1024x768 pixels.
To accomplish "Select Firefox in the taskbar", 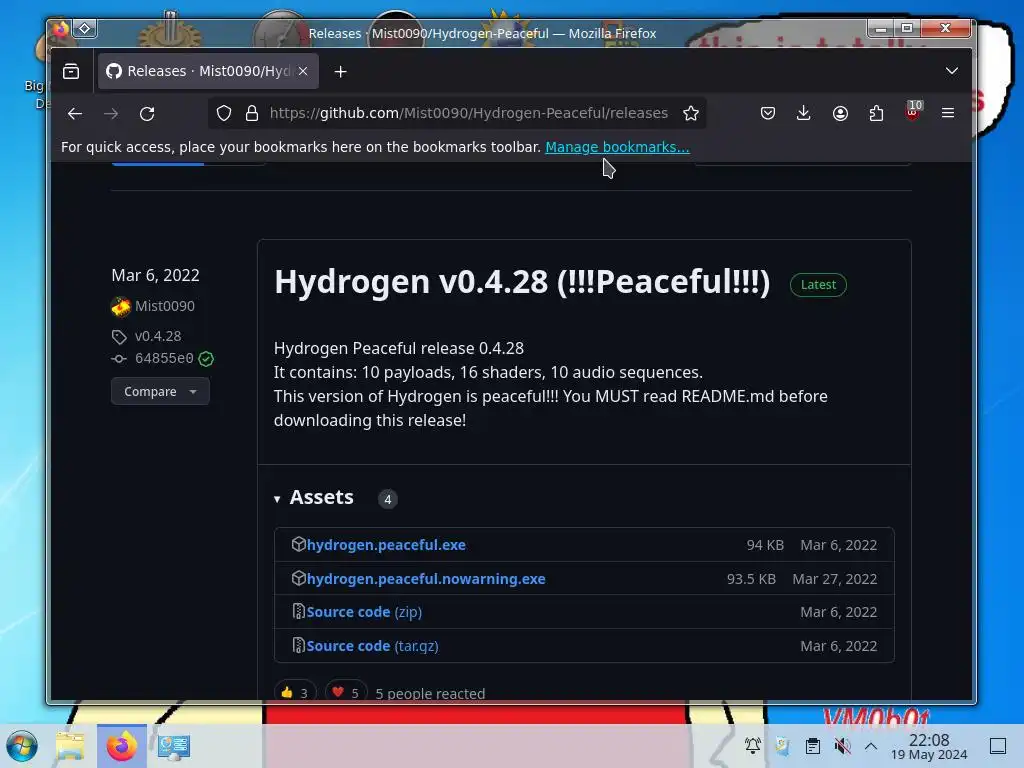I will [122, 746].
